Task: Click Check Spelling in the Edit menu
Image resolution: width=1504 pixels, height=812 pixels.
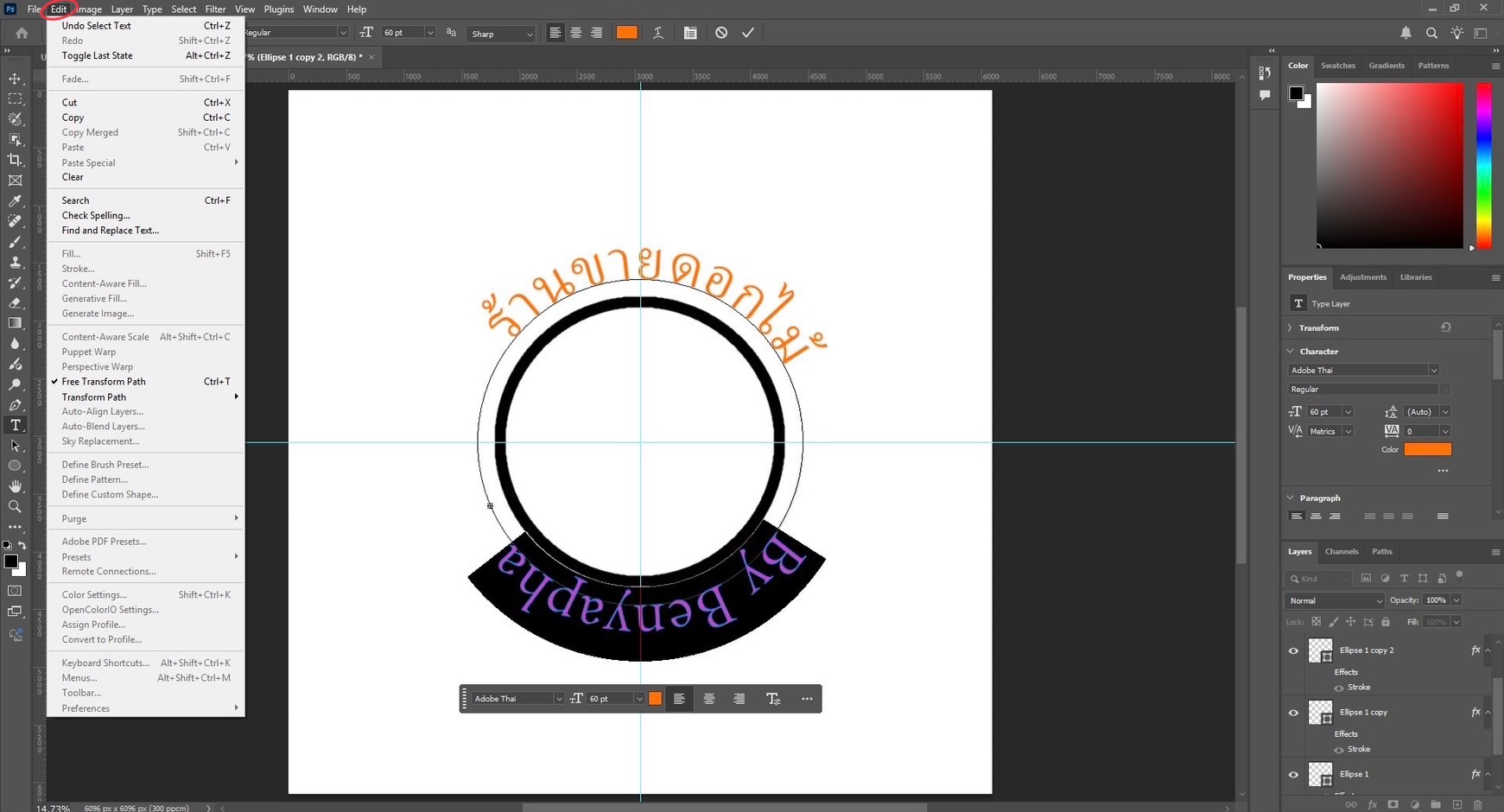Action: [96, 215]
